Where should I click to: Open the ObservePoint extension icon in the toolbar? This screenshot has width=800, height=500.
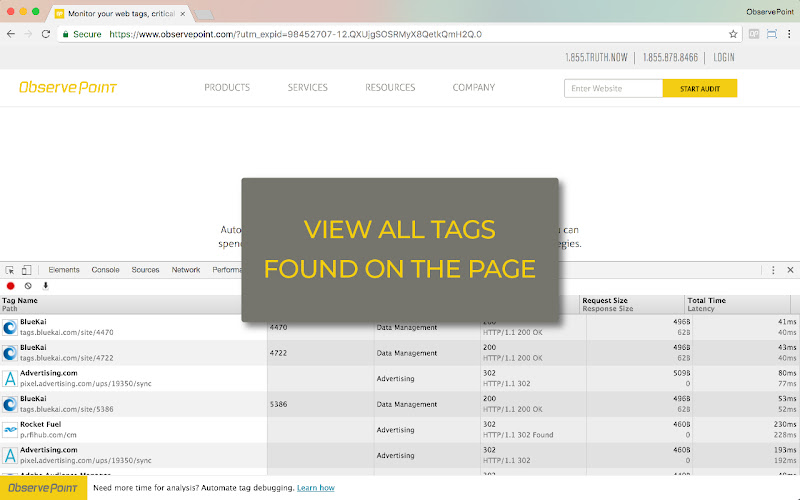coord(754,34)
